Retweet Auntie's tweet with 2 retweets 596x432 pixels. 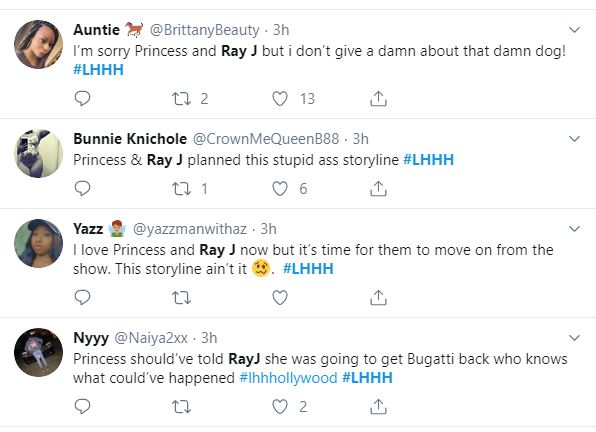pos(181,99)
